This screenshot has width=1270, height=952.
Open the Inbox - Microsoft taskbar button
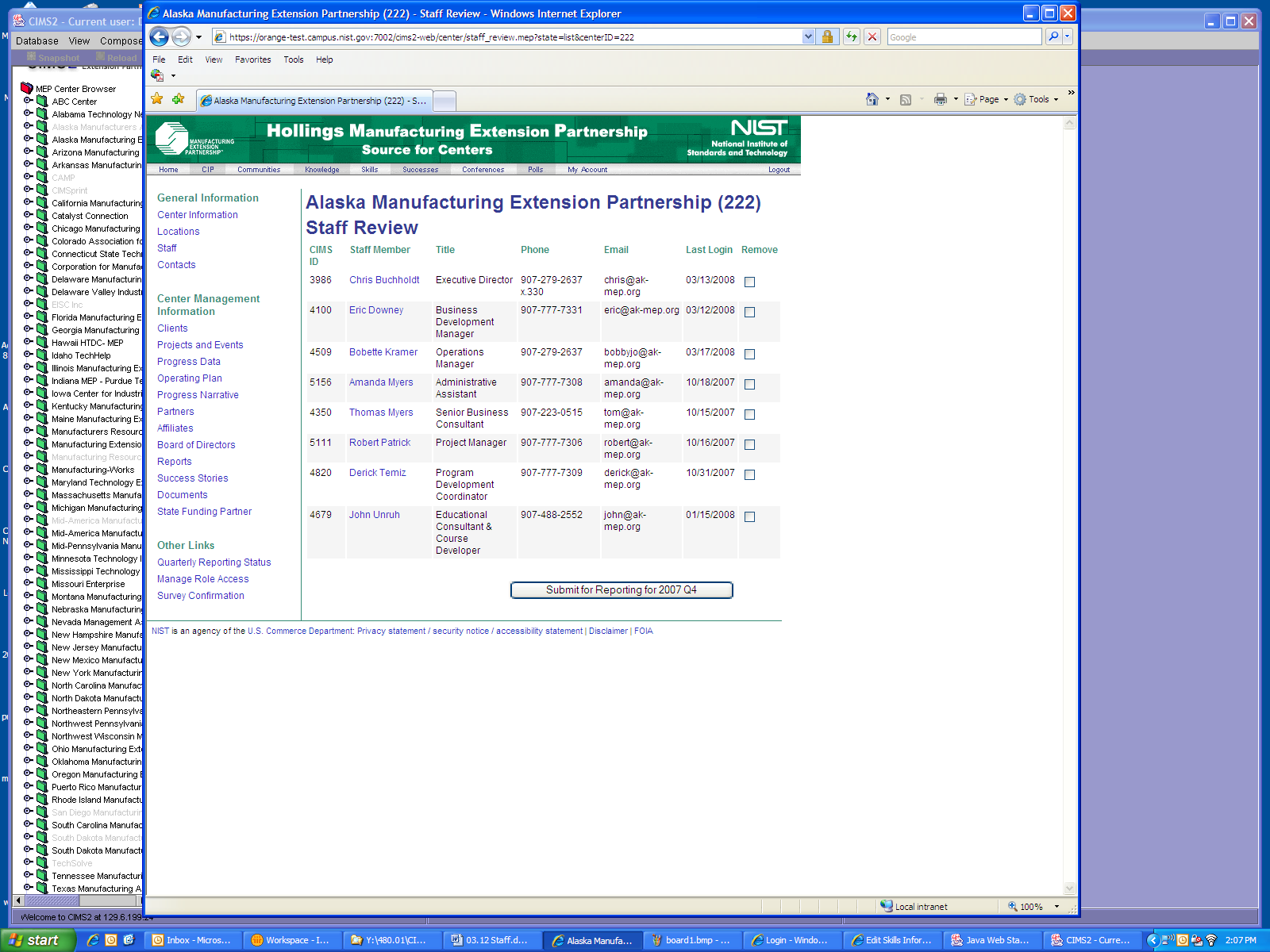194,940
